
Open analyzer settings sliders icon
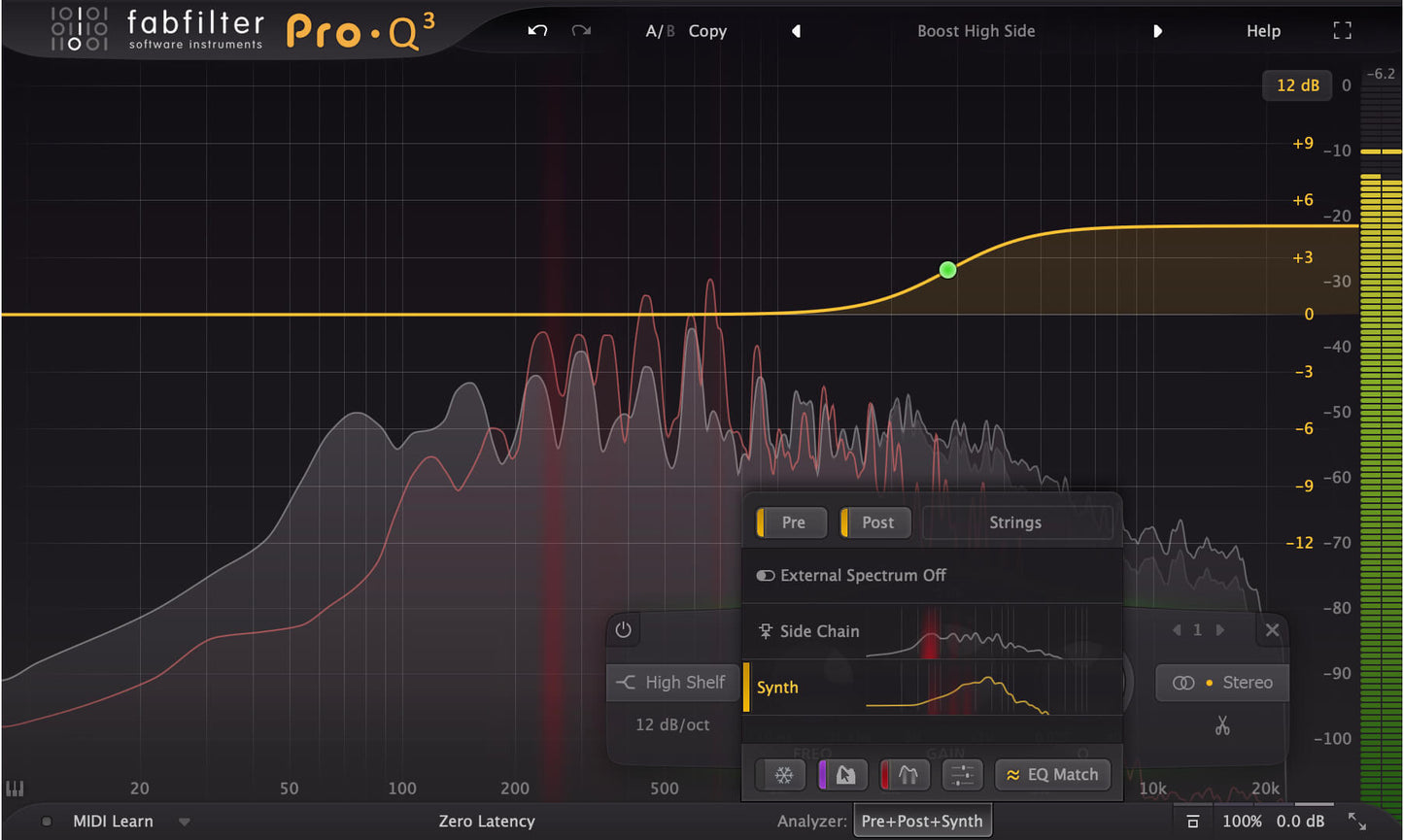click(962, 775)
